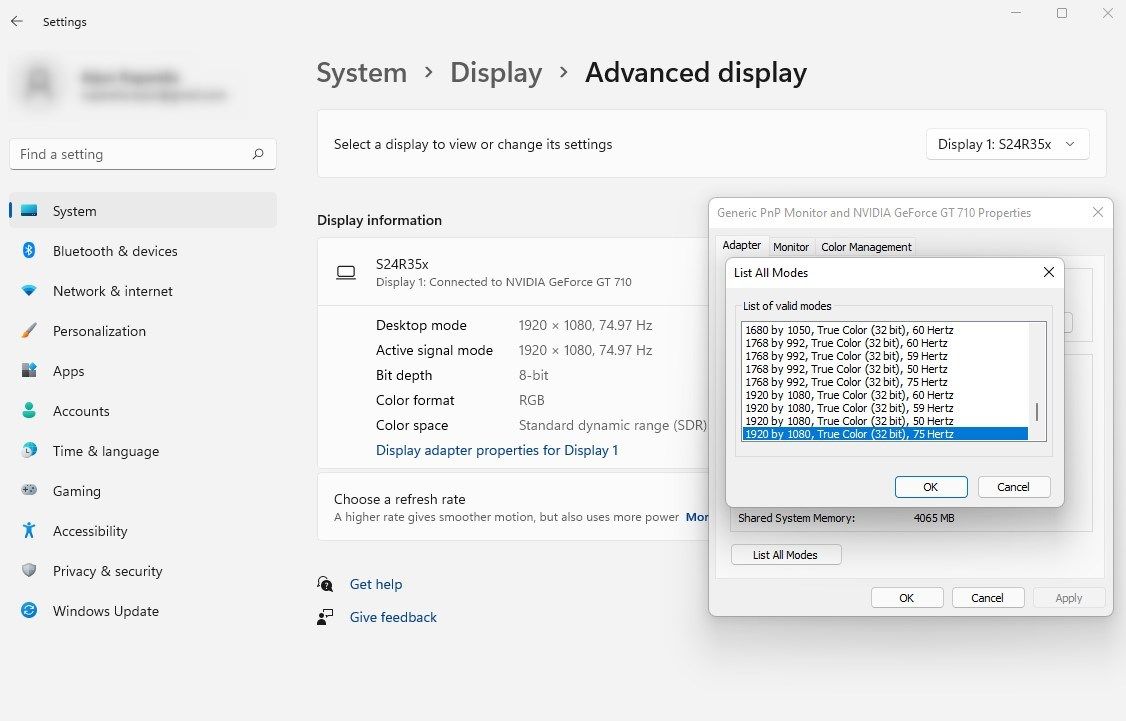
Task: Click the S24R35x monitor icon
Action: pos(346,272)
